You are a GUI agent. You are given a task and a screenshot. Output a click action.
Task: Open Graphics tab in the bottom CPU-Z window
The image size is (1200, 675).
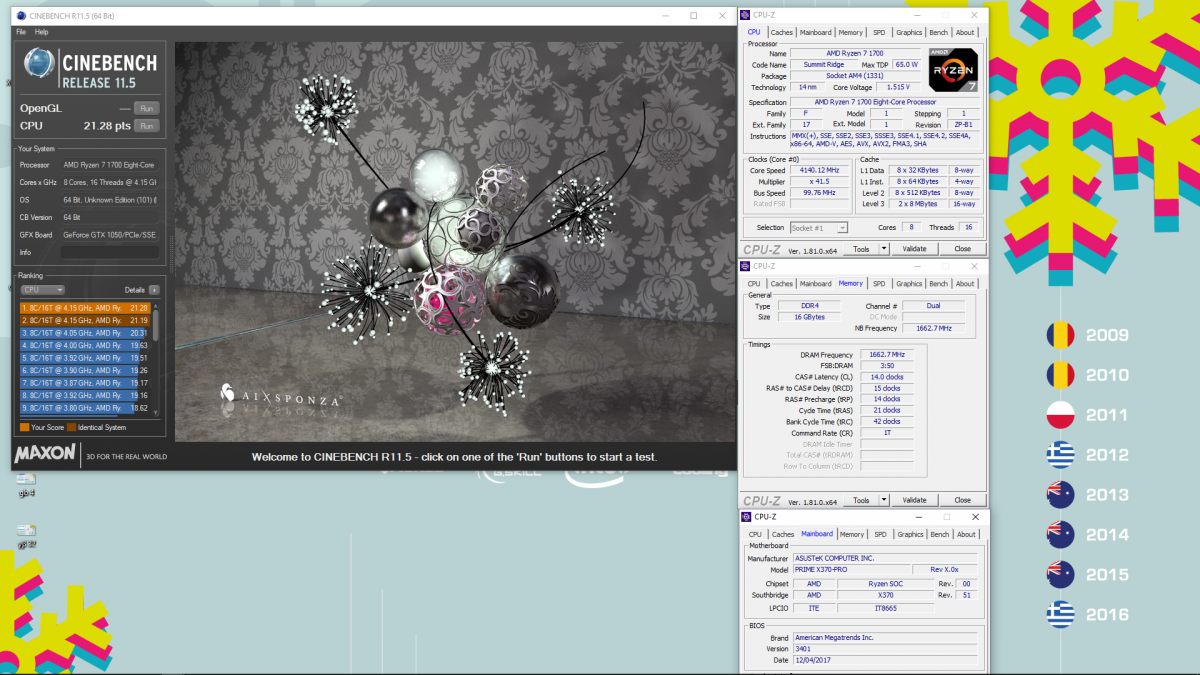pyautogui.click(x=910, y=535)
